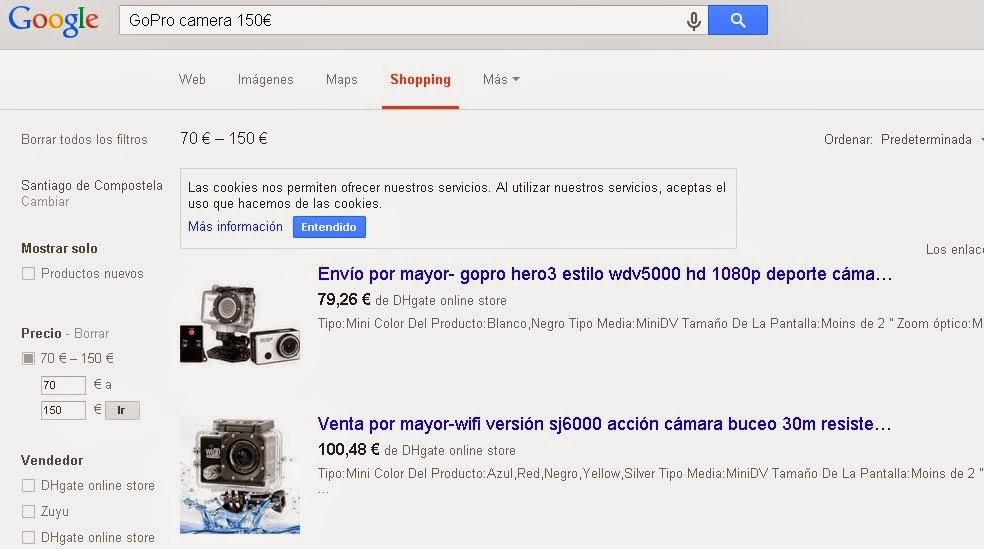Click the Entendido button
The width and height of the screenshot is (984, 549).
click(329, 227)
